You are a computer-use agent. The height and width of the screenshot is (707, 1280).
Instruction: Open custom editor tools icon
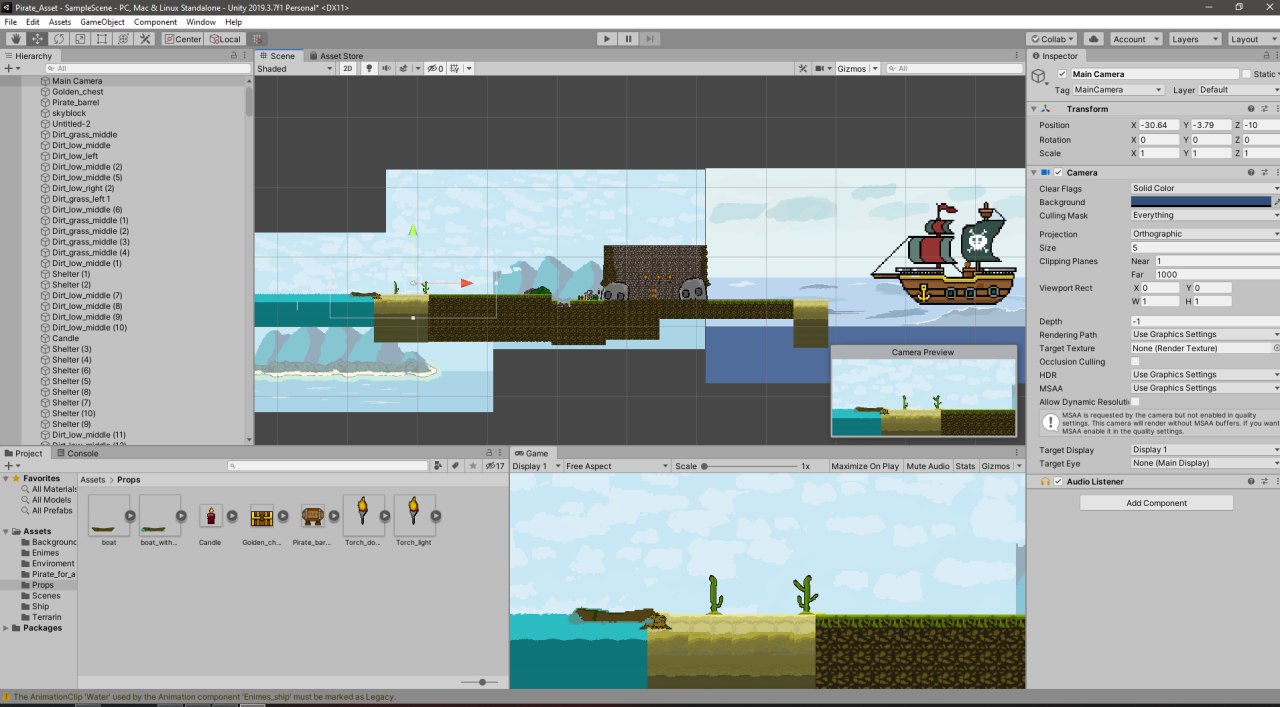[x=145, y=39]
